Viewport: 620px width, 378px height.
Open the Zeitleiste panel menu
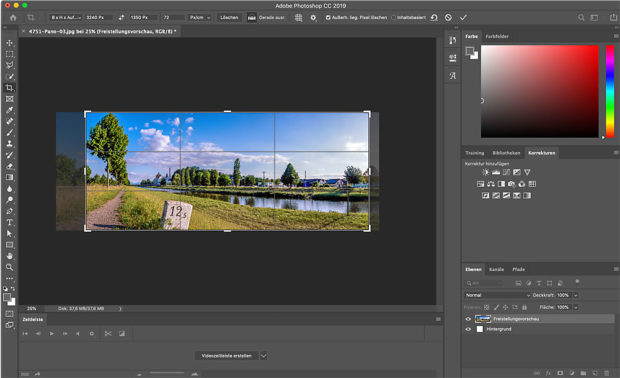point(438,319)
